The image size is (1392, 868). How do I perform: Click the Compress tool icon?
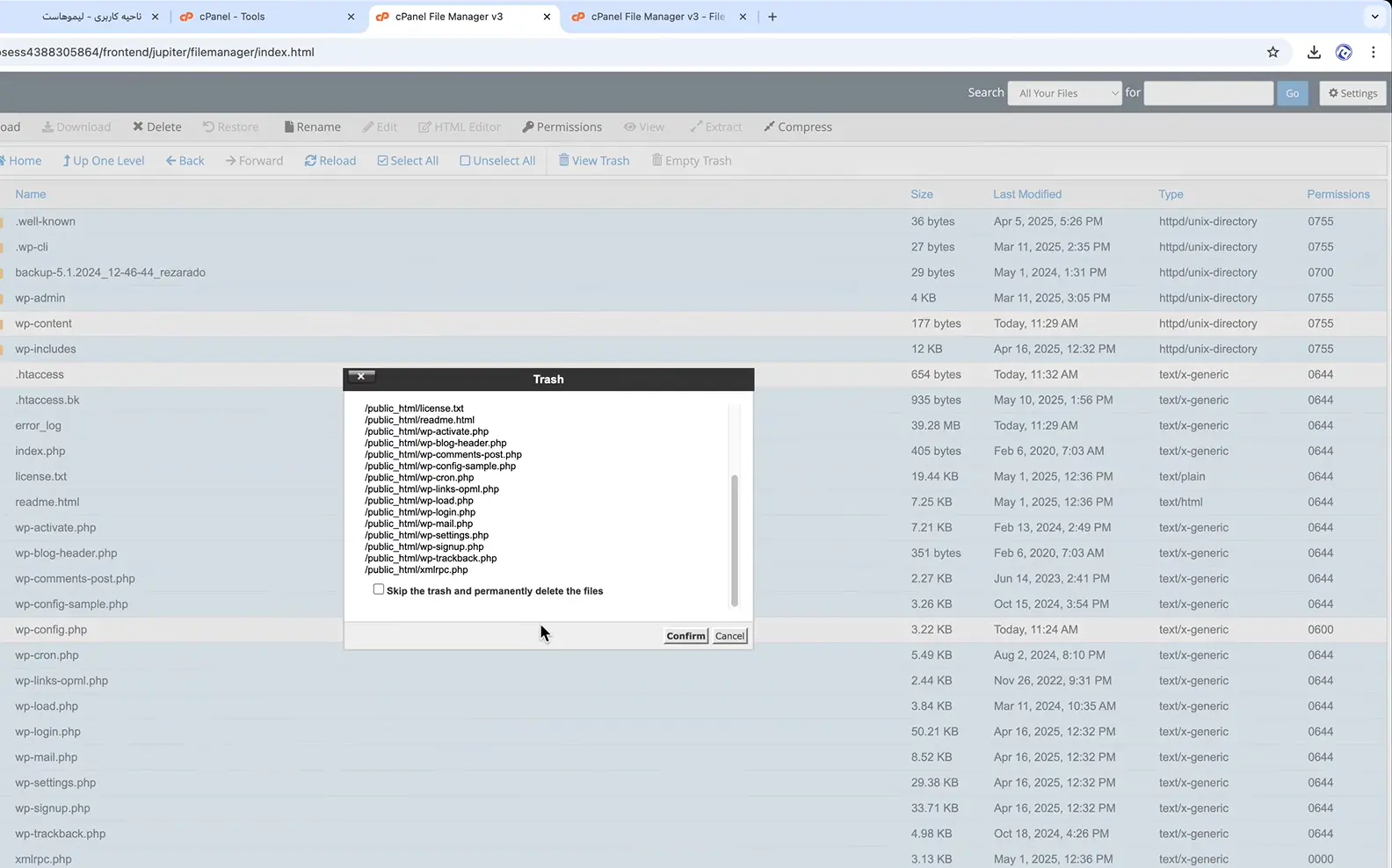[x=769, y=127]
